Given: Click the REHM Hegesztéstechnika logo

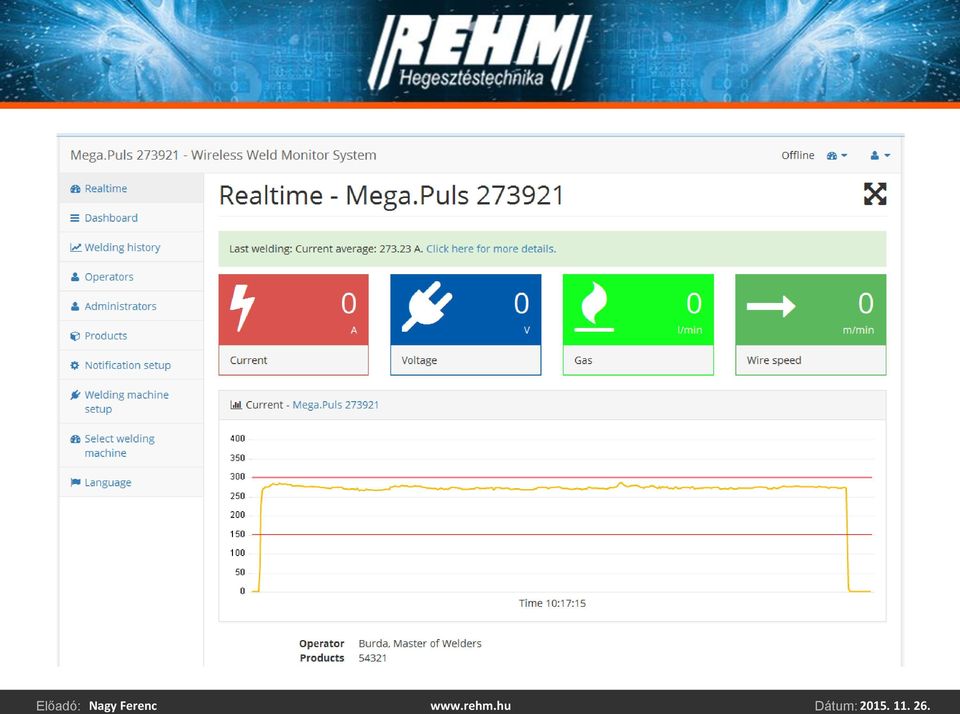Looking at the screenshot, I should tap(479, 52).
